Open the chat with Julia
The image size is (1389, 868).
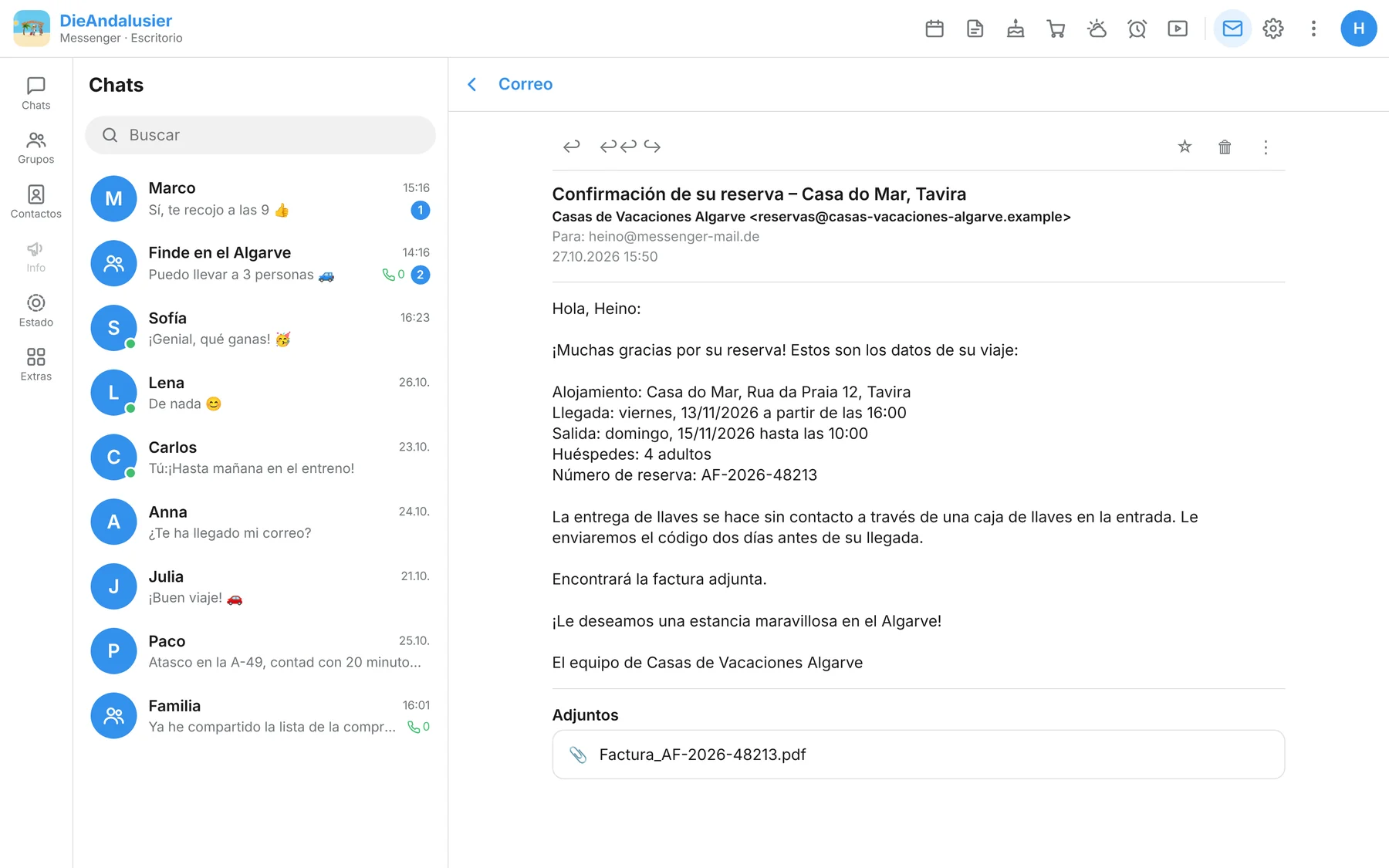pyautogui.click(x=260, y=586)
